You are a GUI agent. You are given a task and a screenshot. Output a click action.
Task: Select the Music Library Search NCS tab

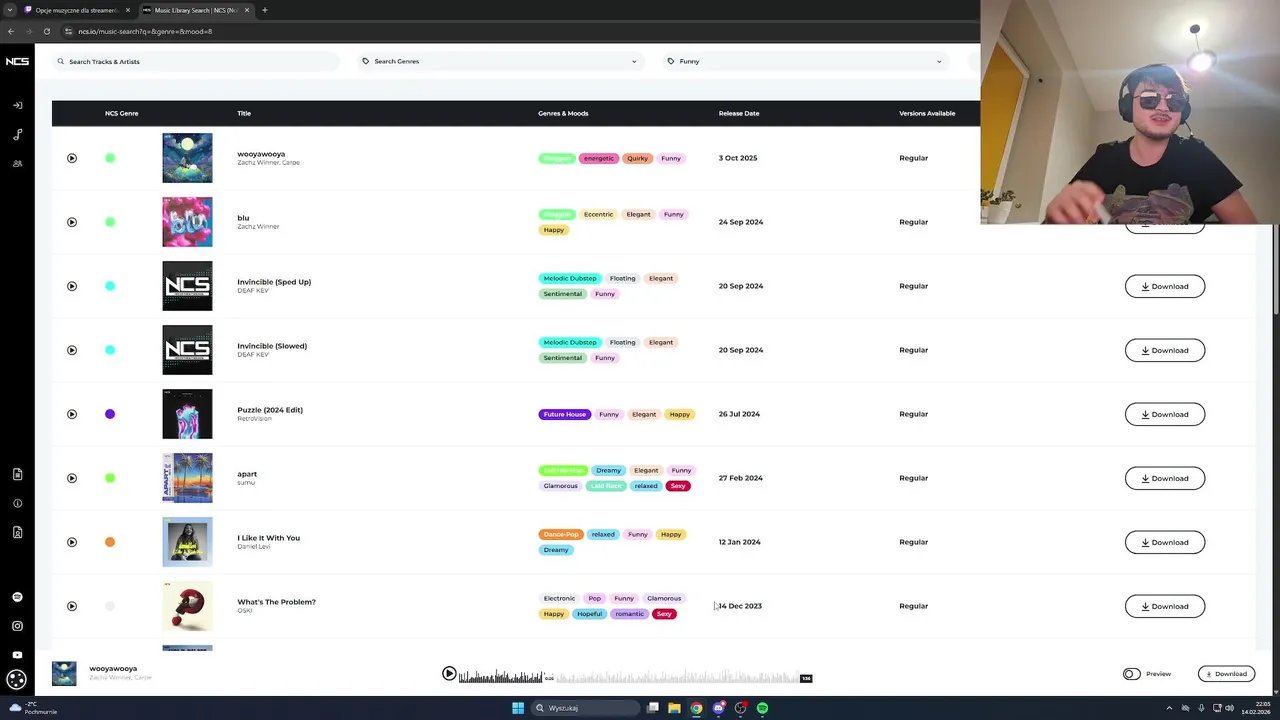195,10
